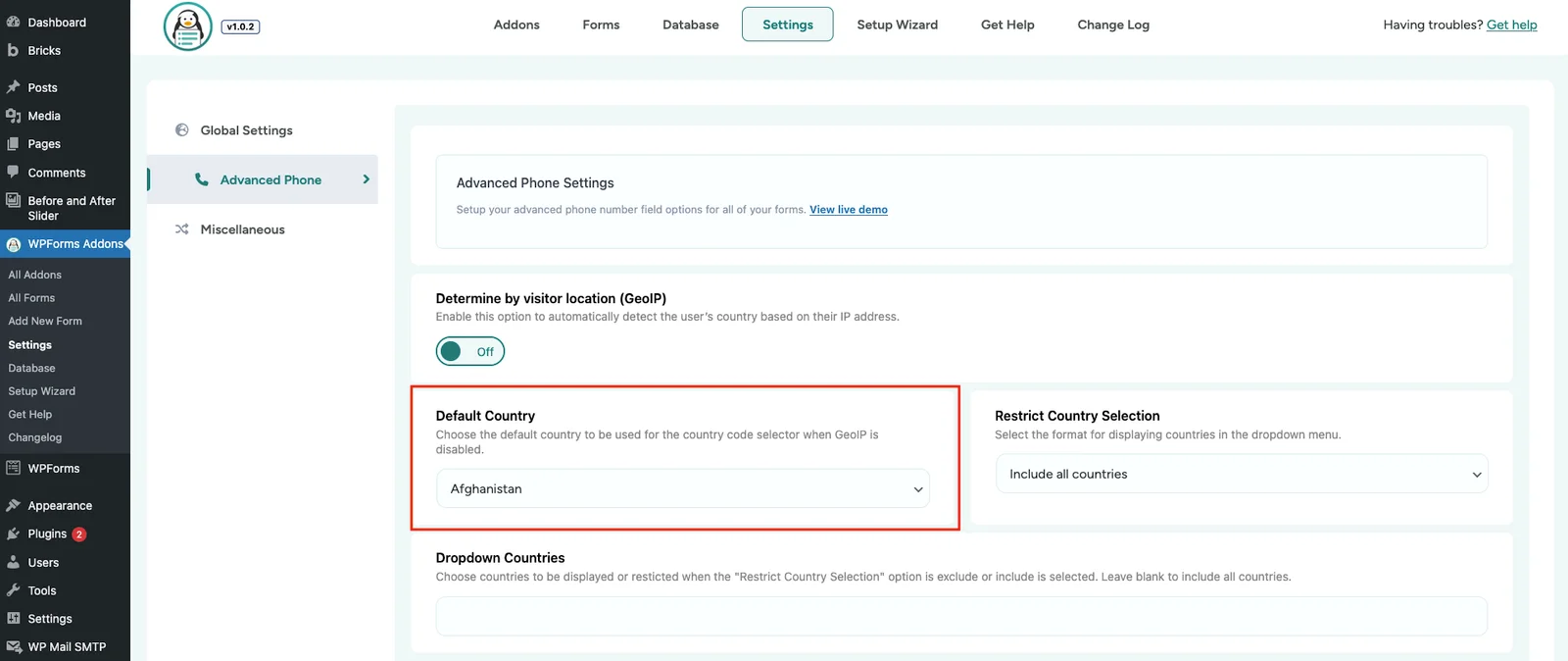The height and width of the screenshot is (661, 1568).
Task: Click the Get help link at top right
Action: click(1511, 25)
